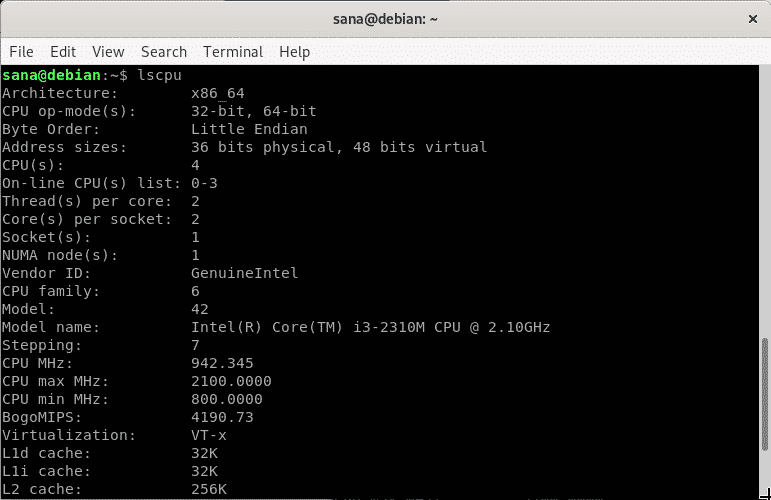Click the address sizes output value
This screenshot has width=771, height=500.
pos(339,147)
